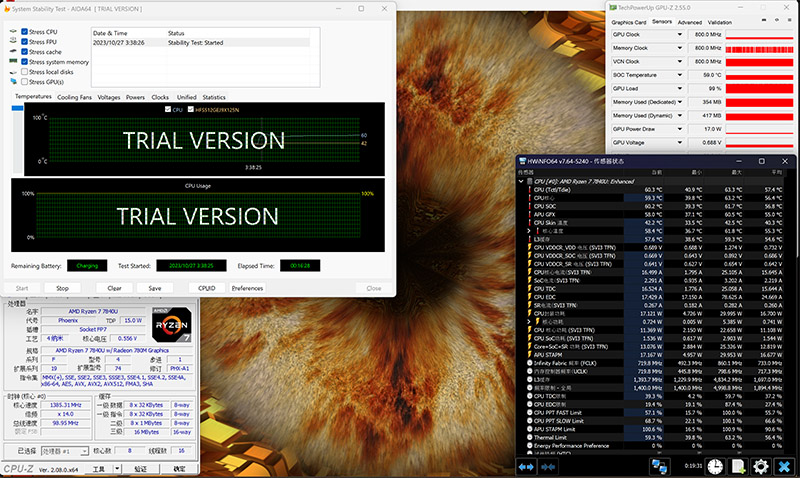Click the HWiNFO clock reset-timer icon
The width and height of the screenshot is (800, 478).
point(715,466)
